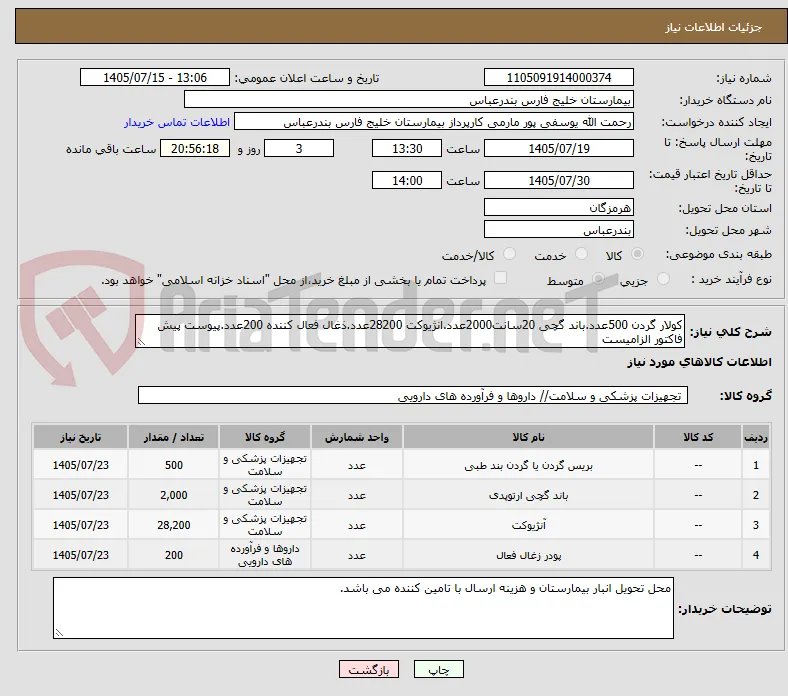
Task: Click the page header جزئیات اطلاعات نیاز
Action: coord(713,27)
